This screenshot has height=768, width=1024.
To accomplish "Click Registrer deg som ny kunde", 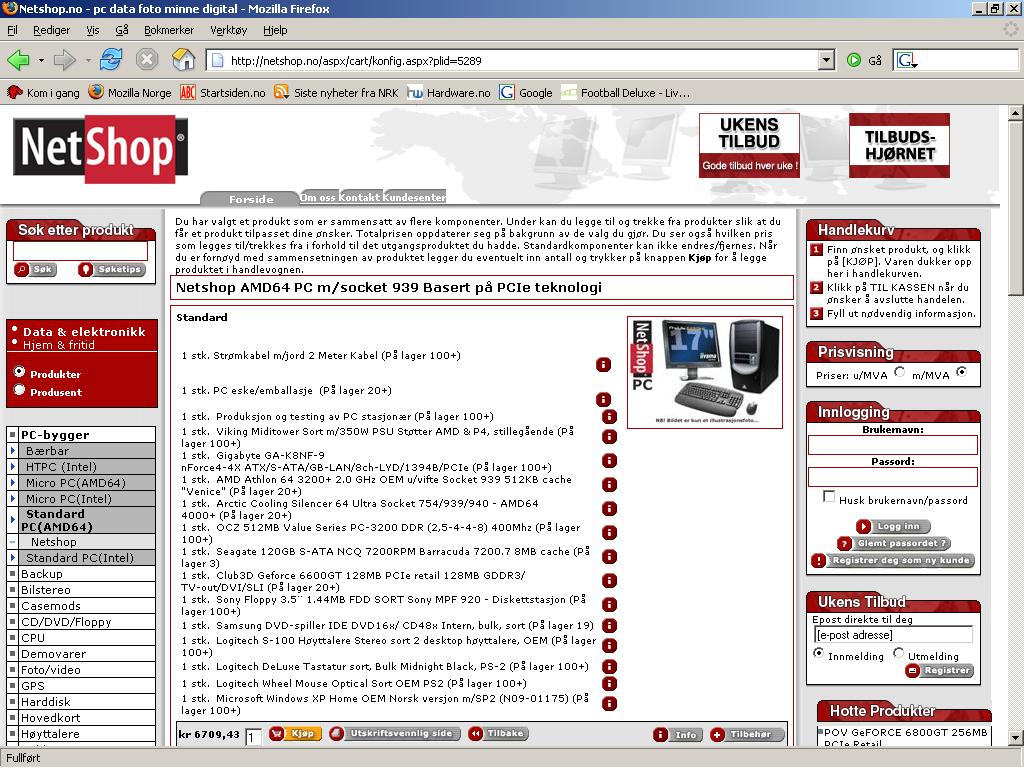I will point(893,560).
